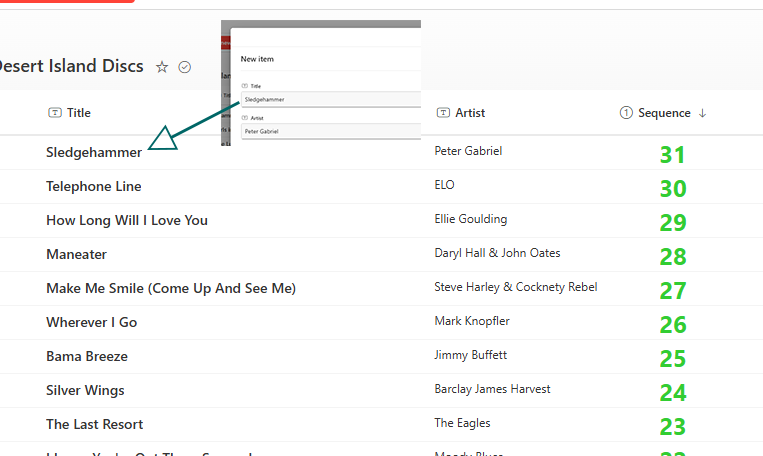Open the Title column header menu
Image resolution: width=763 pixels, height=456 pixels.
pyautogui.click(x=78, y=113)
